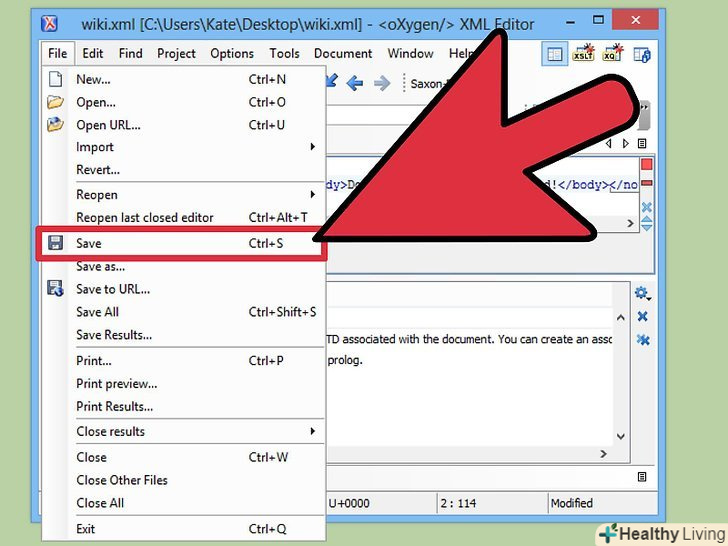Click the results panel settings gear icon
This screenshot has width=728, height=546.
[x=641, y=292]
